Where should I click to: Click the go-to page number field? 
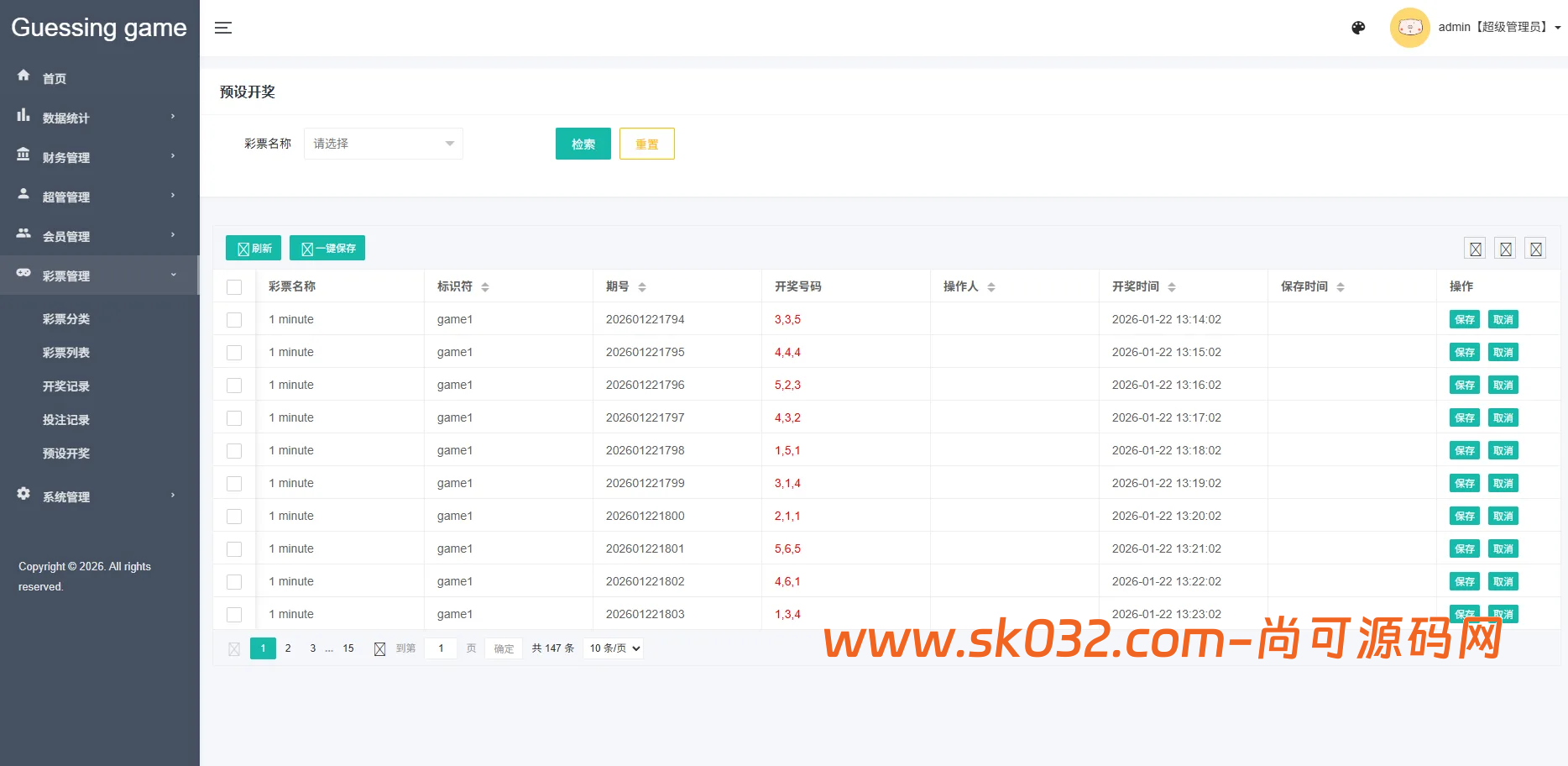[x=441, y=648]
